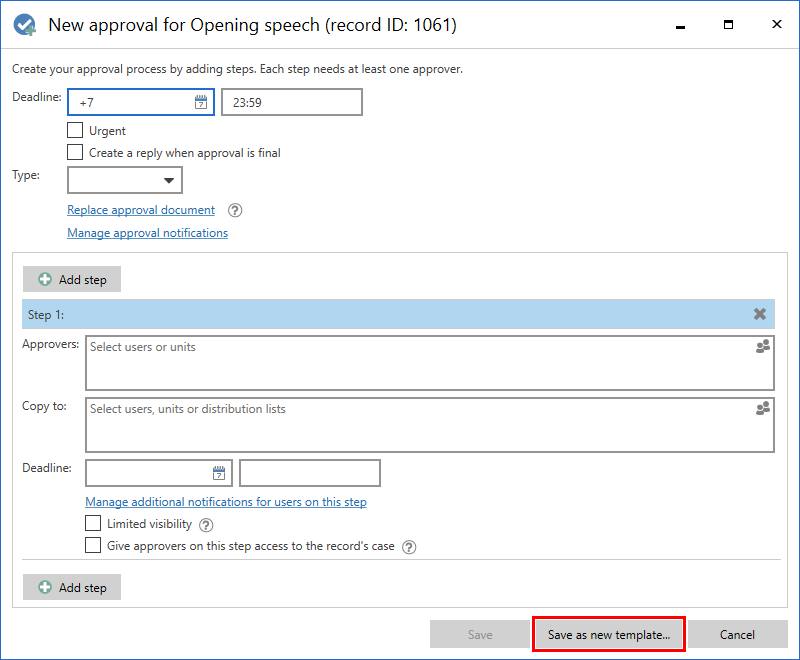This screenshot has height=660, width=800.
Task: Check Create a reply when approval is final
Action: [x=75, y=152]
